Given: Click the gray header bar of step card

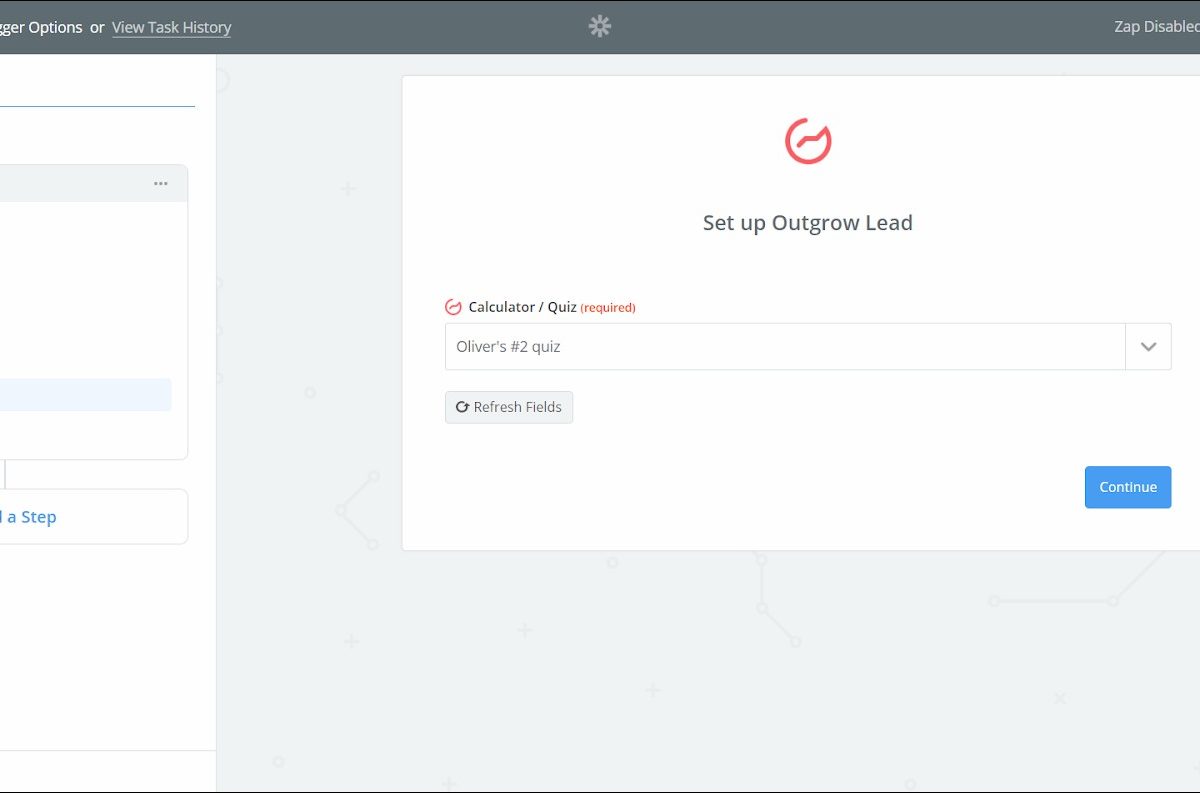Looking at the screenshot, I should (70, 184).
